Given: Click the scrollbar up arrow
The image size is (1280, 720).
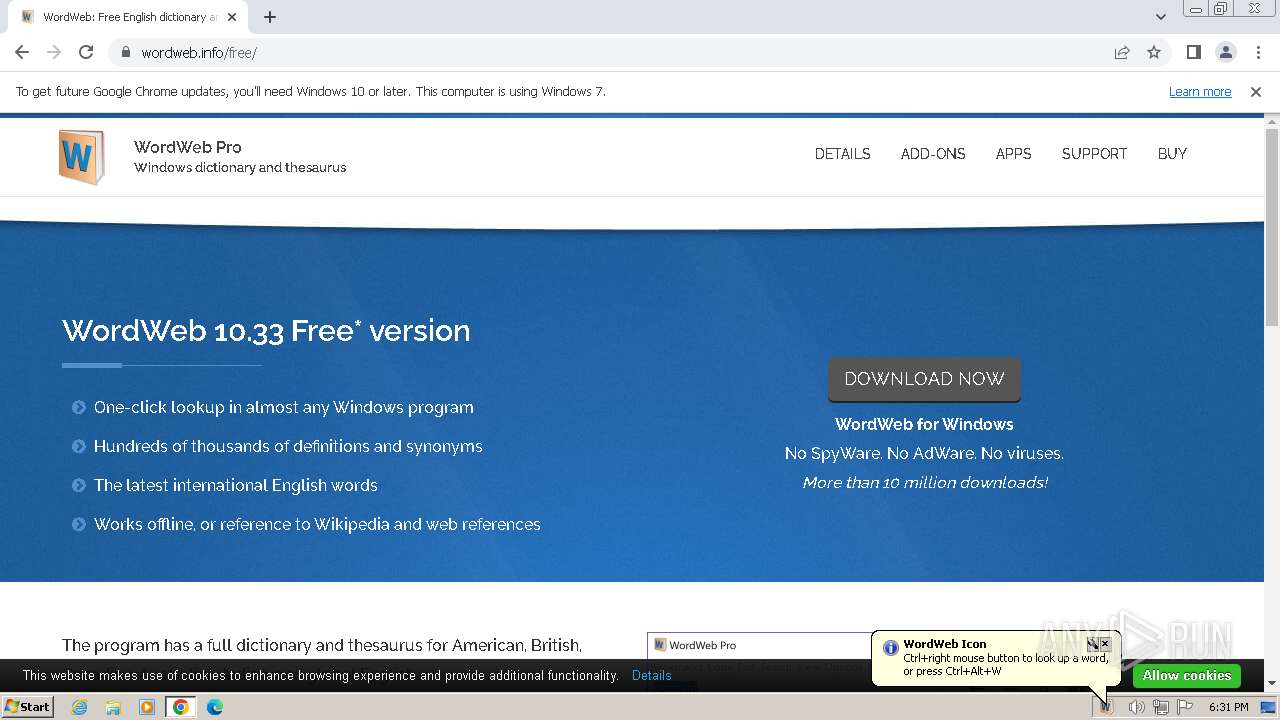Looking at the screenshot, I should point(1272,121).
